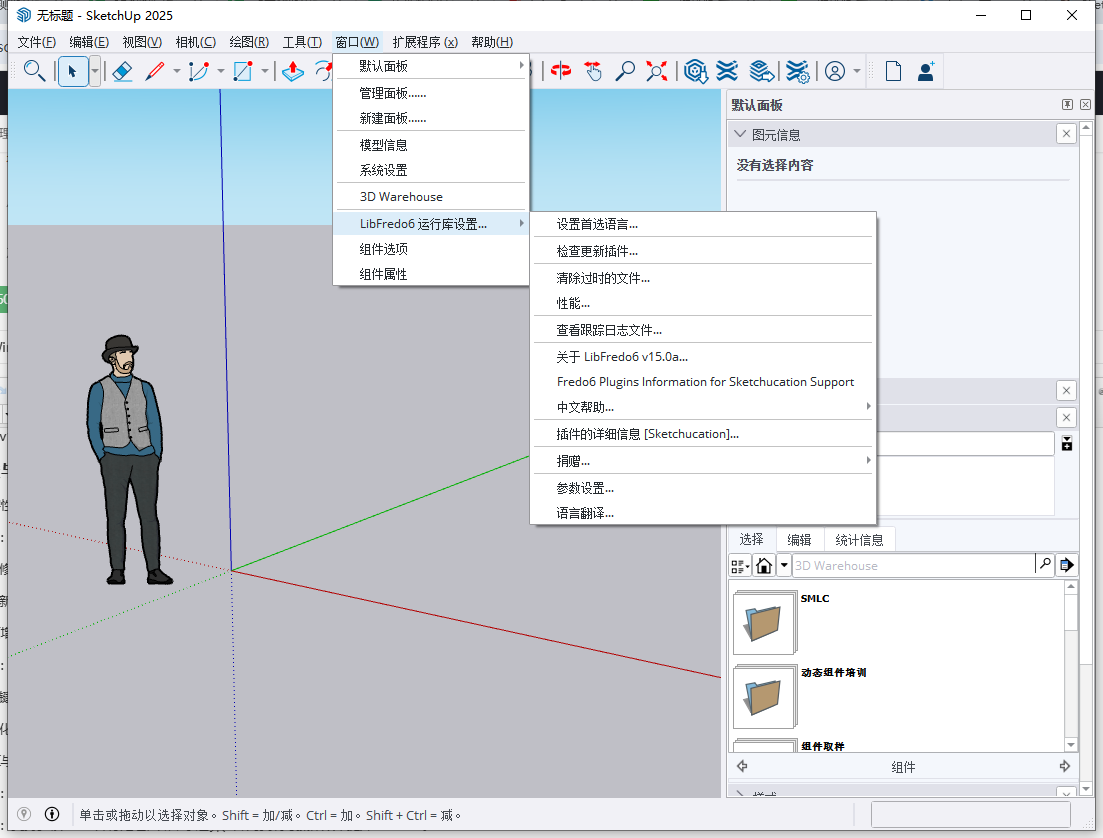Open Extension Warehouse toolbar icon
Viewport: 1103px width, 838px height.
(x=727, y=71)
